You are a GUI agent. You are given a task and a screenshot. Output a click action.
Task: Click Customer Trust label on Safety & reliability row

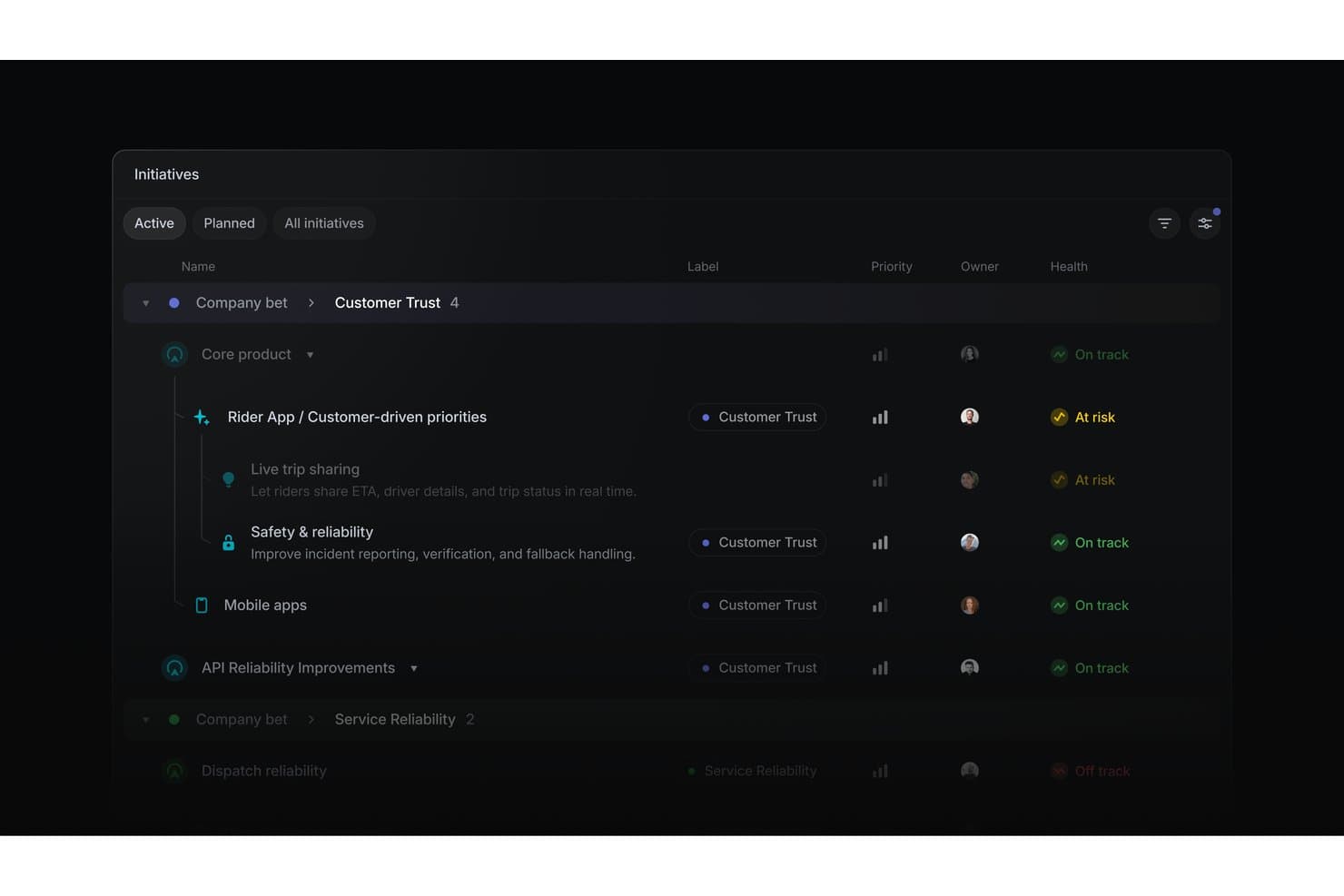coord(757,543)
